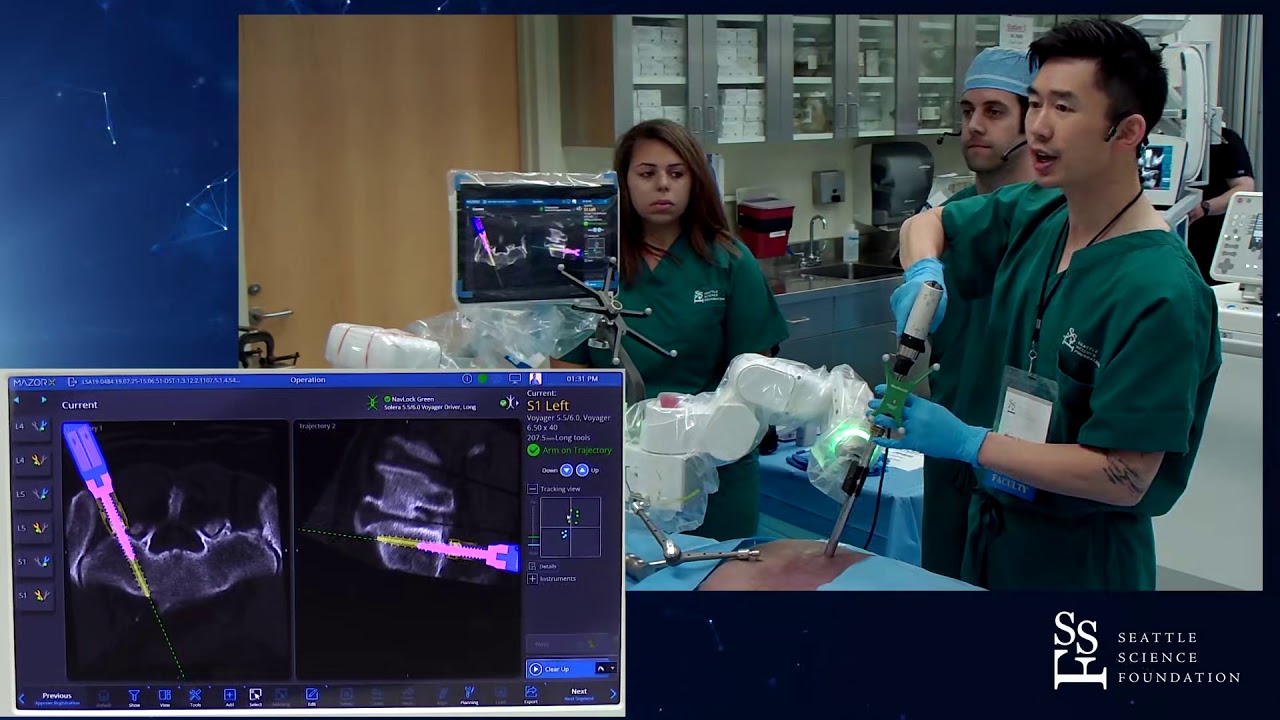Click the Trajectory 2 sagittal view
This screenshot has width=1280, height=720.
coord(408,550)
